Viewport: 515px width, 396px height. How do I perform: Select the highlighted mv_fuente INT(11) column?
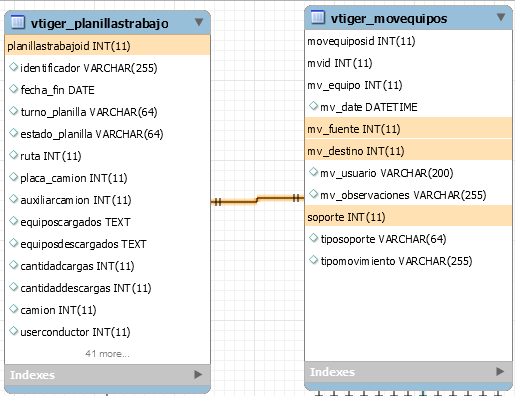408,128
